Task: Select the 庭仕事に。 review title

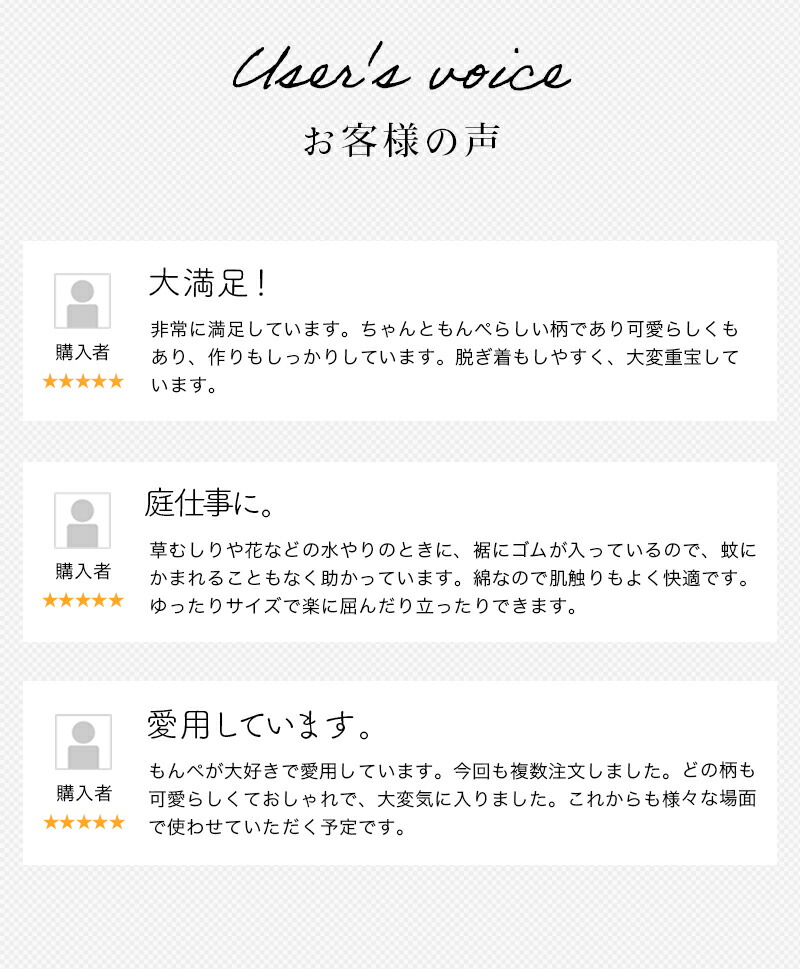Action: pos(209,503)
